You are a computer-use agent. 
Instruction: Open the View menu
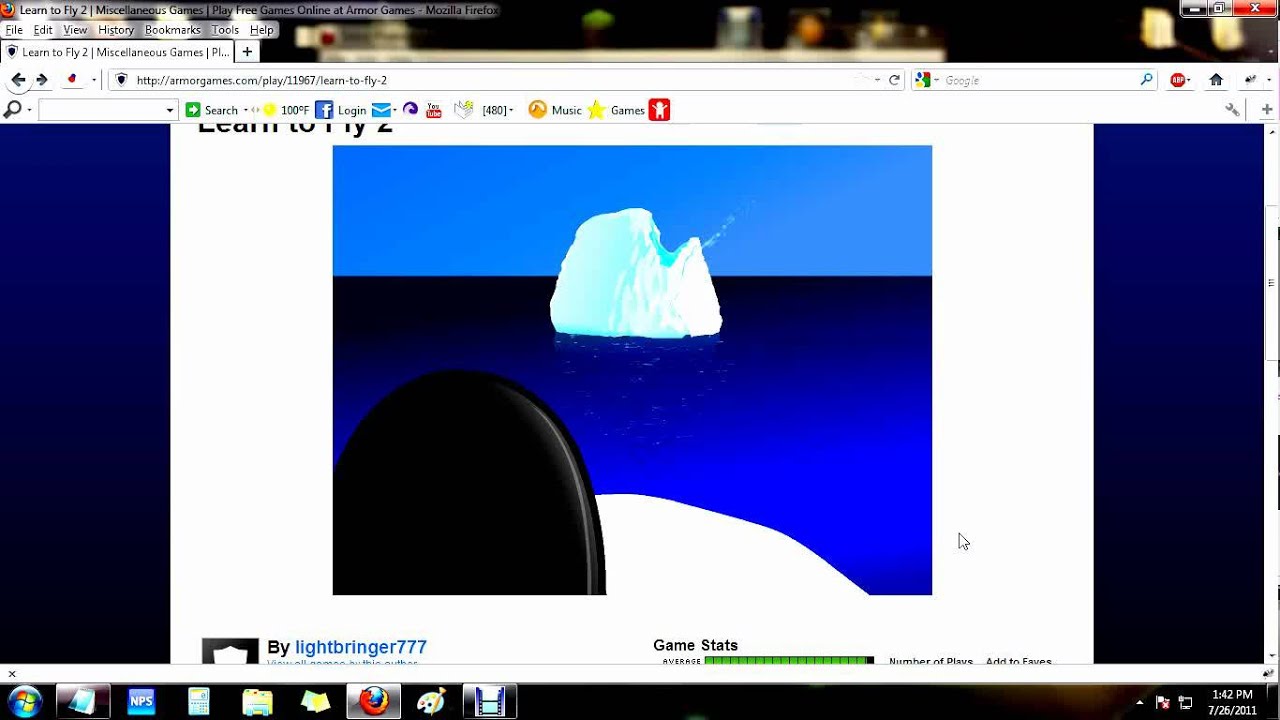pyautogui.click(x=75, y=30)
